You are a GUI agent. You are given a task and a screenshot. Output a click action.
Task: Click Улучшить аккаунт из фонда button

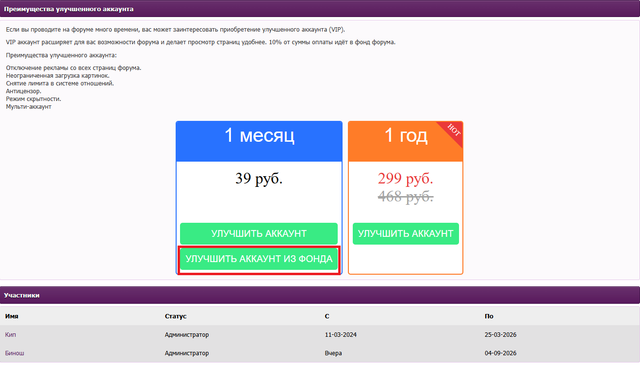[259, 259]
